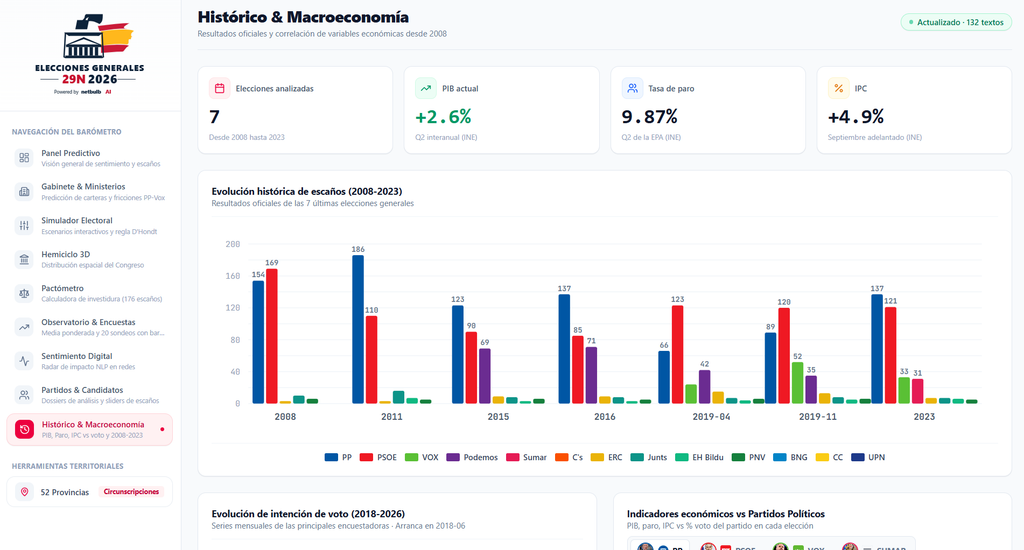Click the 2011 PP bar labeled 186
Viewport: 1024px width, 550px height.
[x=358, y=329]
